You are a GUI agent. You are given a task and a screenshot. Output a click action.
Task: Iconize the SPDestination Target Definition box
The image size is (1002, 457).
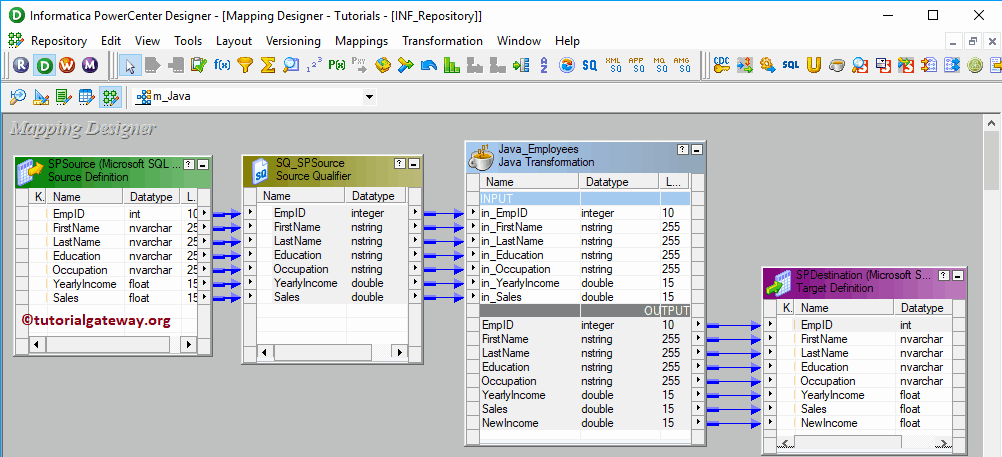click(x=957, y=275)
